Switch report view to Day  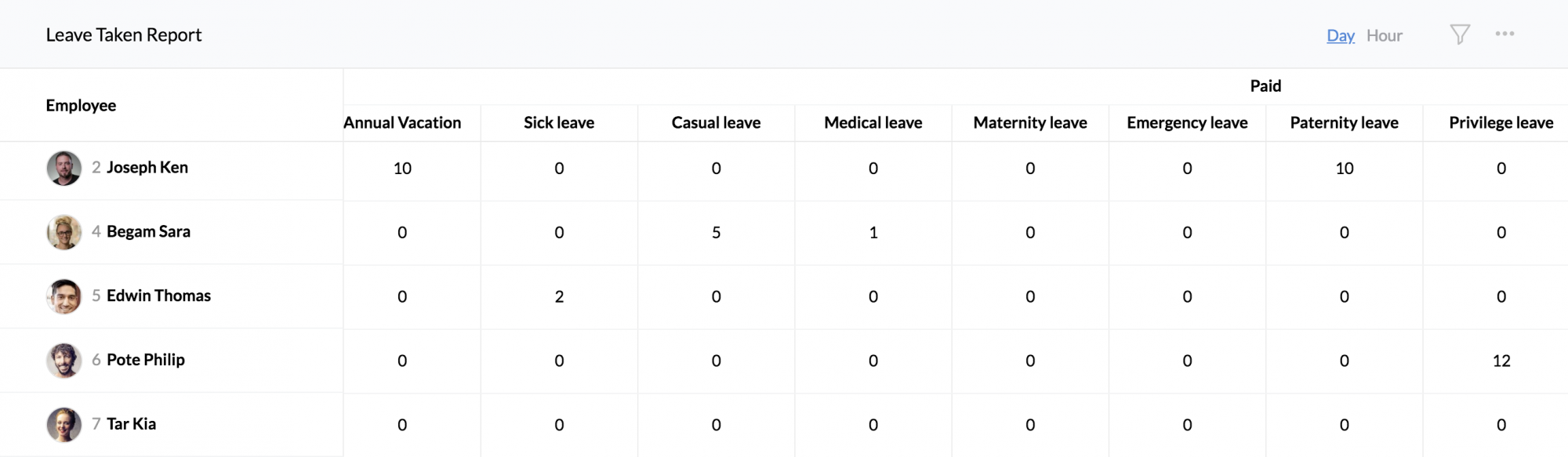1341,35
